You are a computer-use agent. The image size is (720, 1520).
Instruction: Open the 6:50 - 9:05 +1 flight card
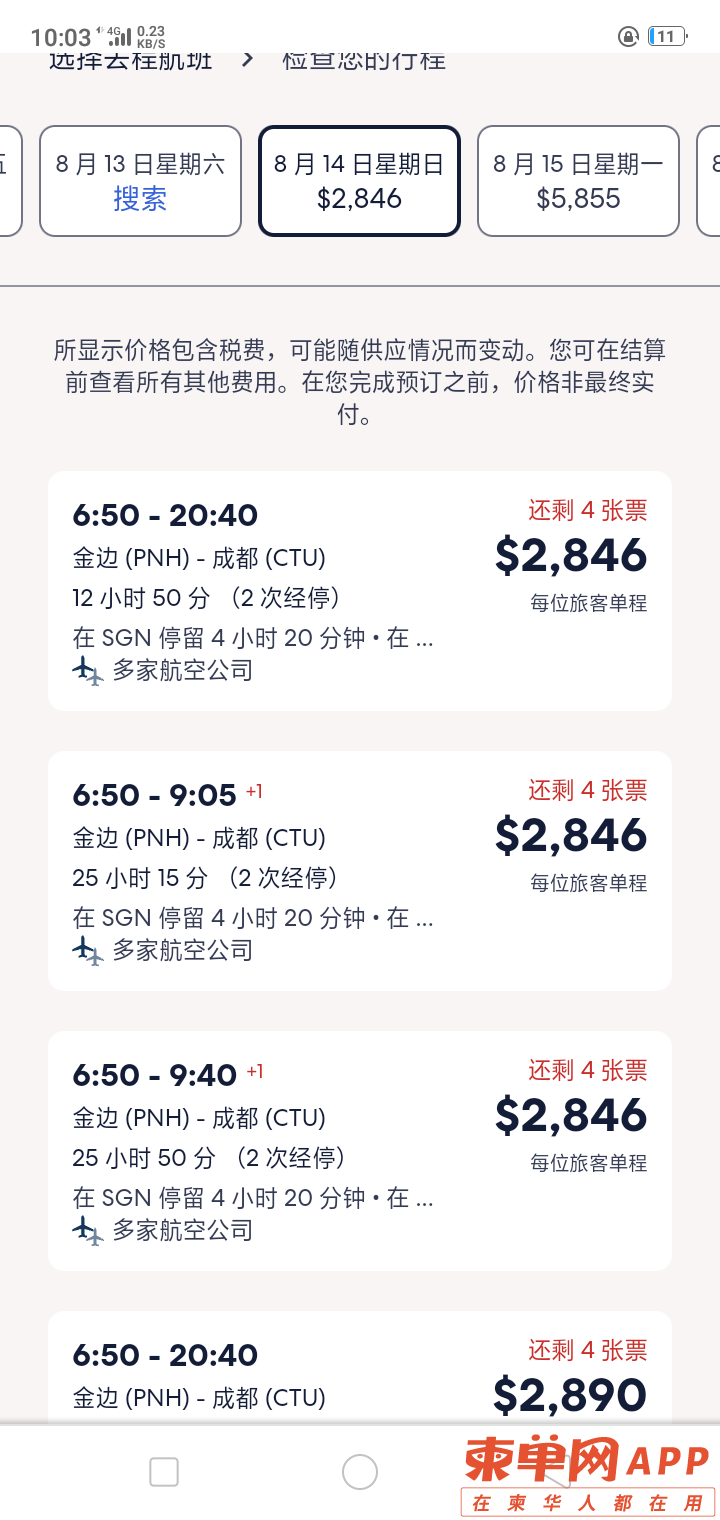pos(360,871)
